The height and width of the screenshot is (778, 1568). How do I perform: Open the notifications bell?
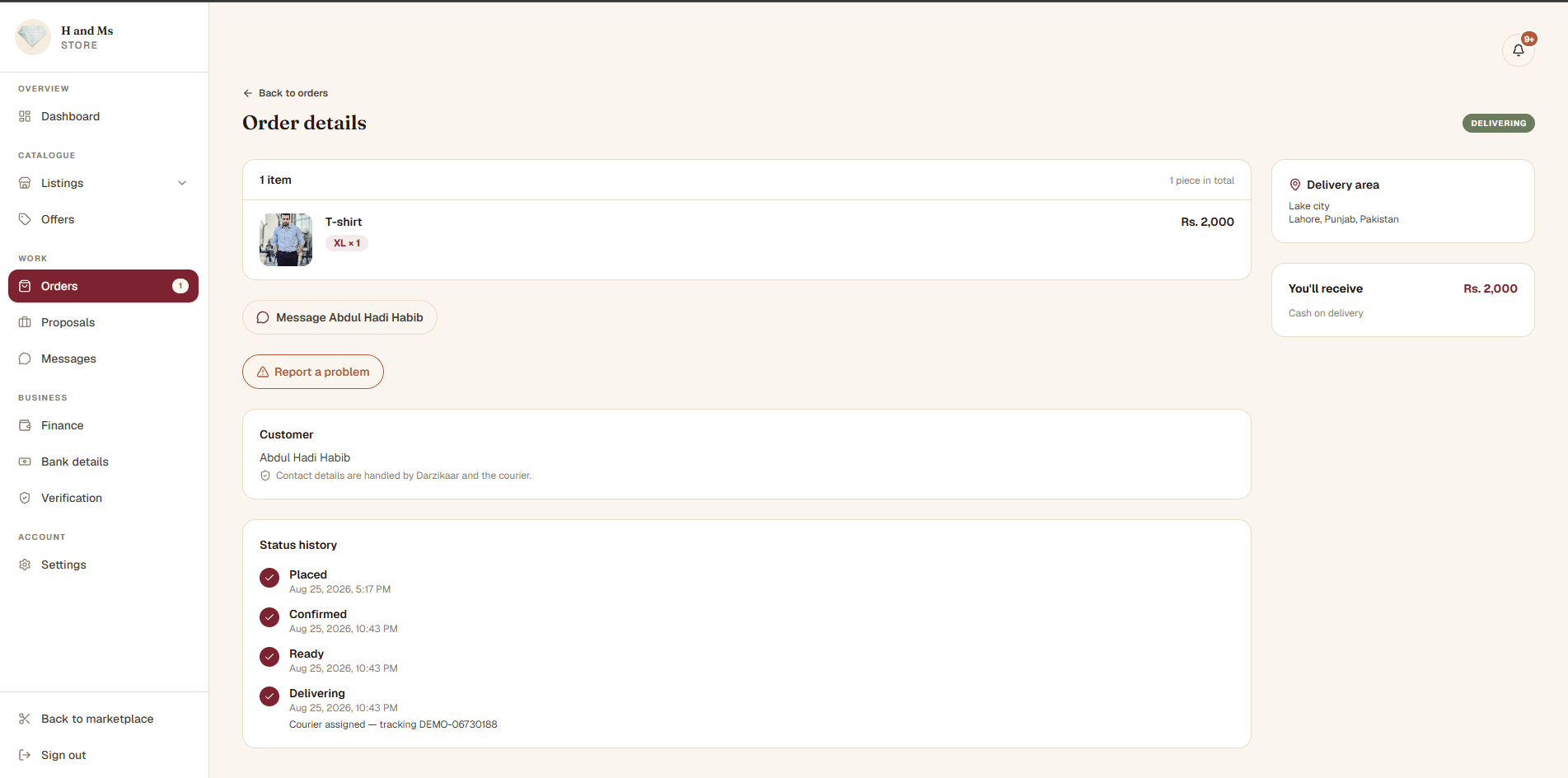[1518, 50]
